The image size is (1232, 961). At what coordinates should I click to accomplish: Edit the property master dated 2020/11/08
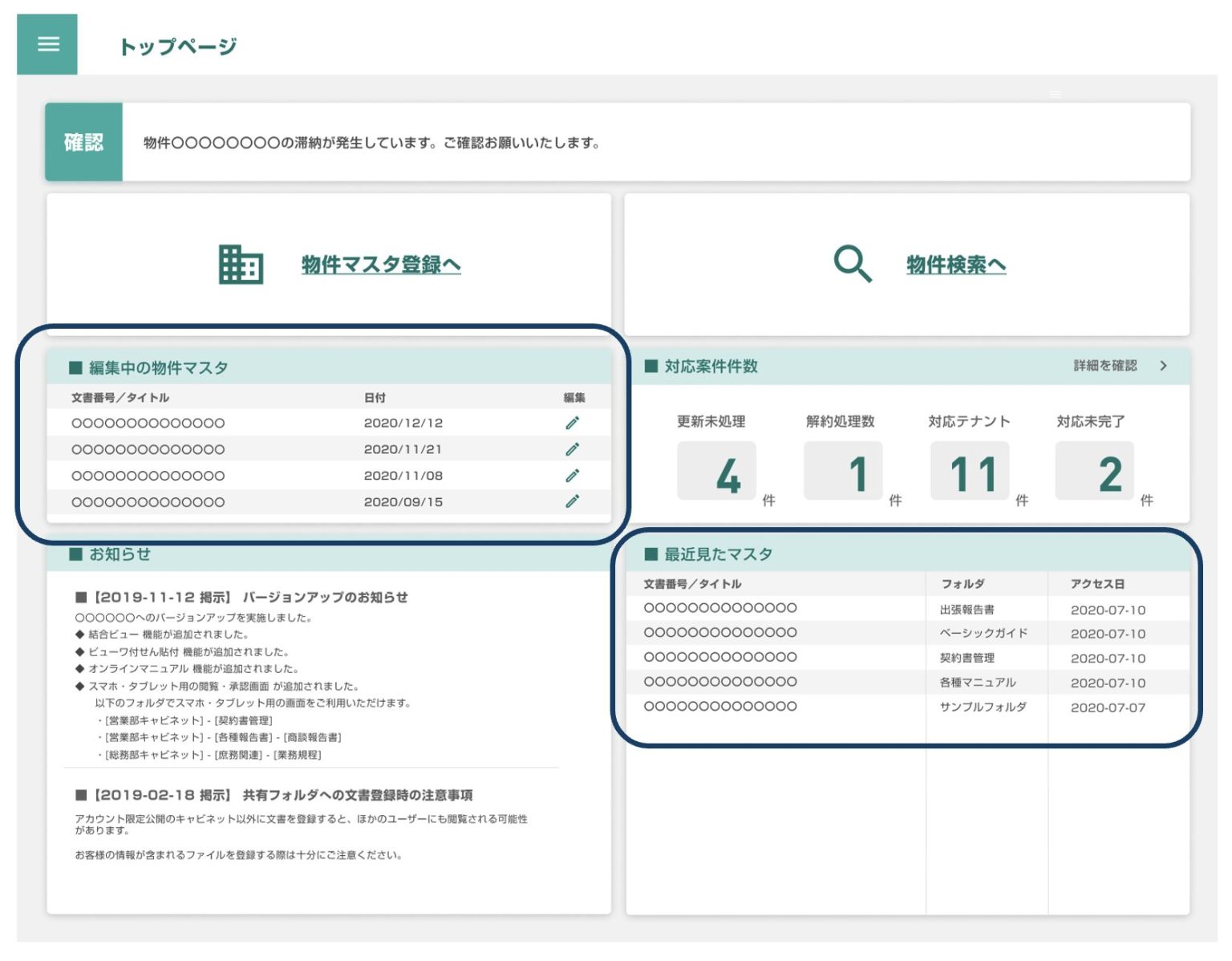[572, 475]
